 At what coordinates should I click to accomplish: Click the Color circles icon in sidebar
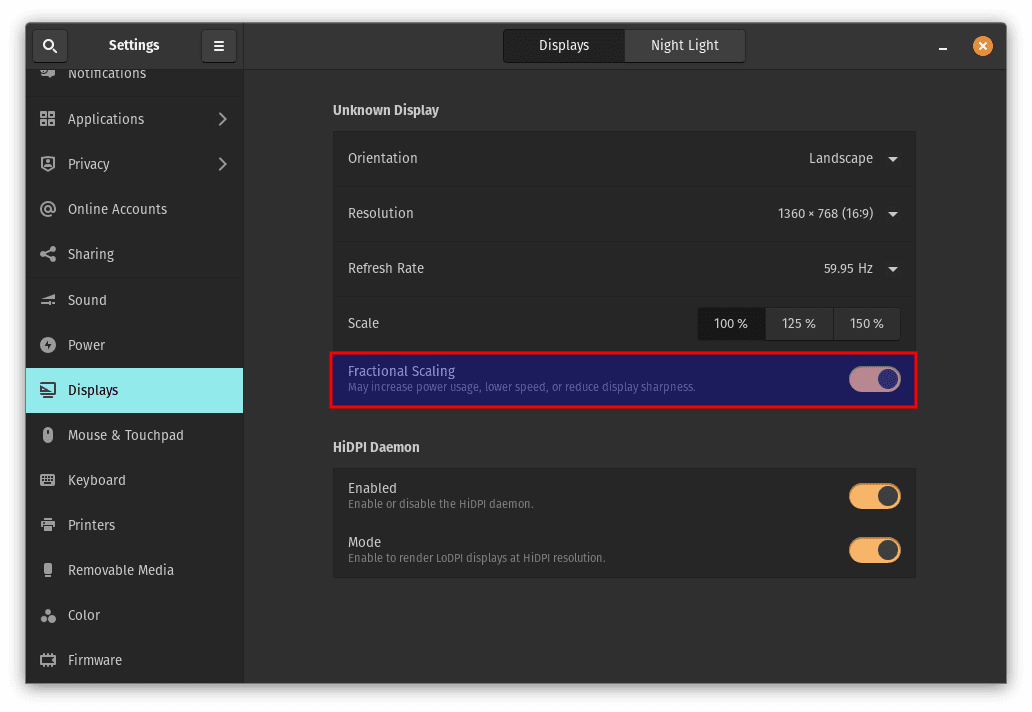(47, 615)
